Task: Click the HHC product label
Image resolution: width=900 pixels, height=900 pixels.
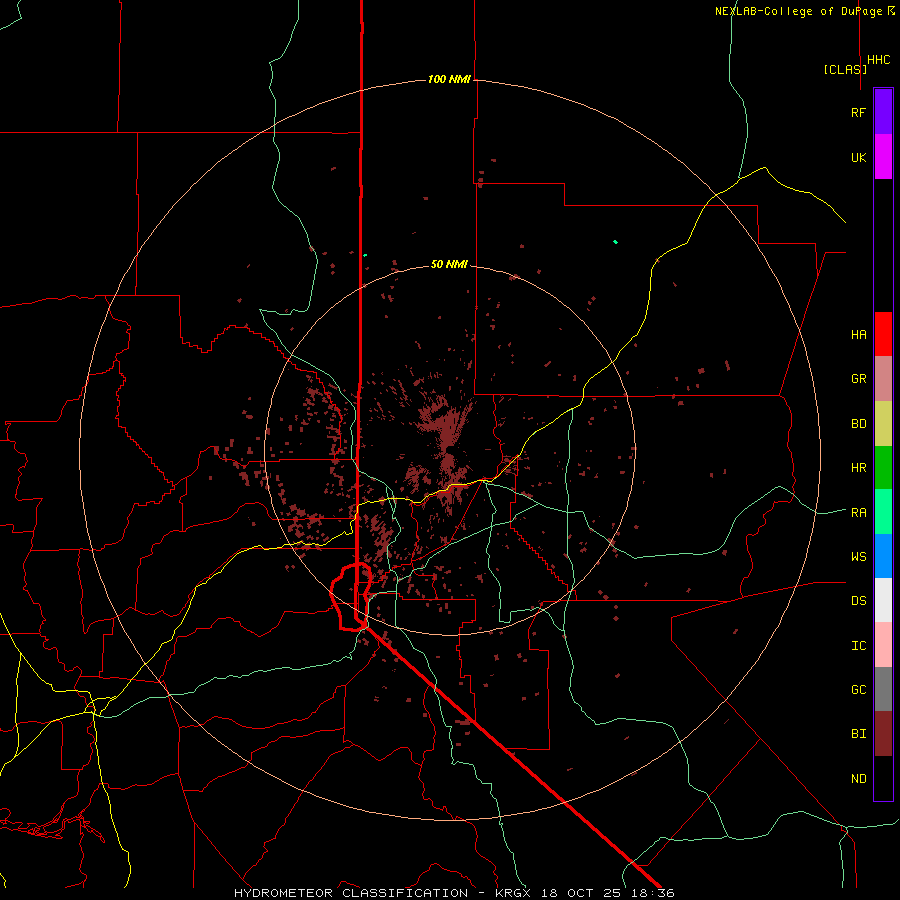Action: (x=879, y=60)
